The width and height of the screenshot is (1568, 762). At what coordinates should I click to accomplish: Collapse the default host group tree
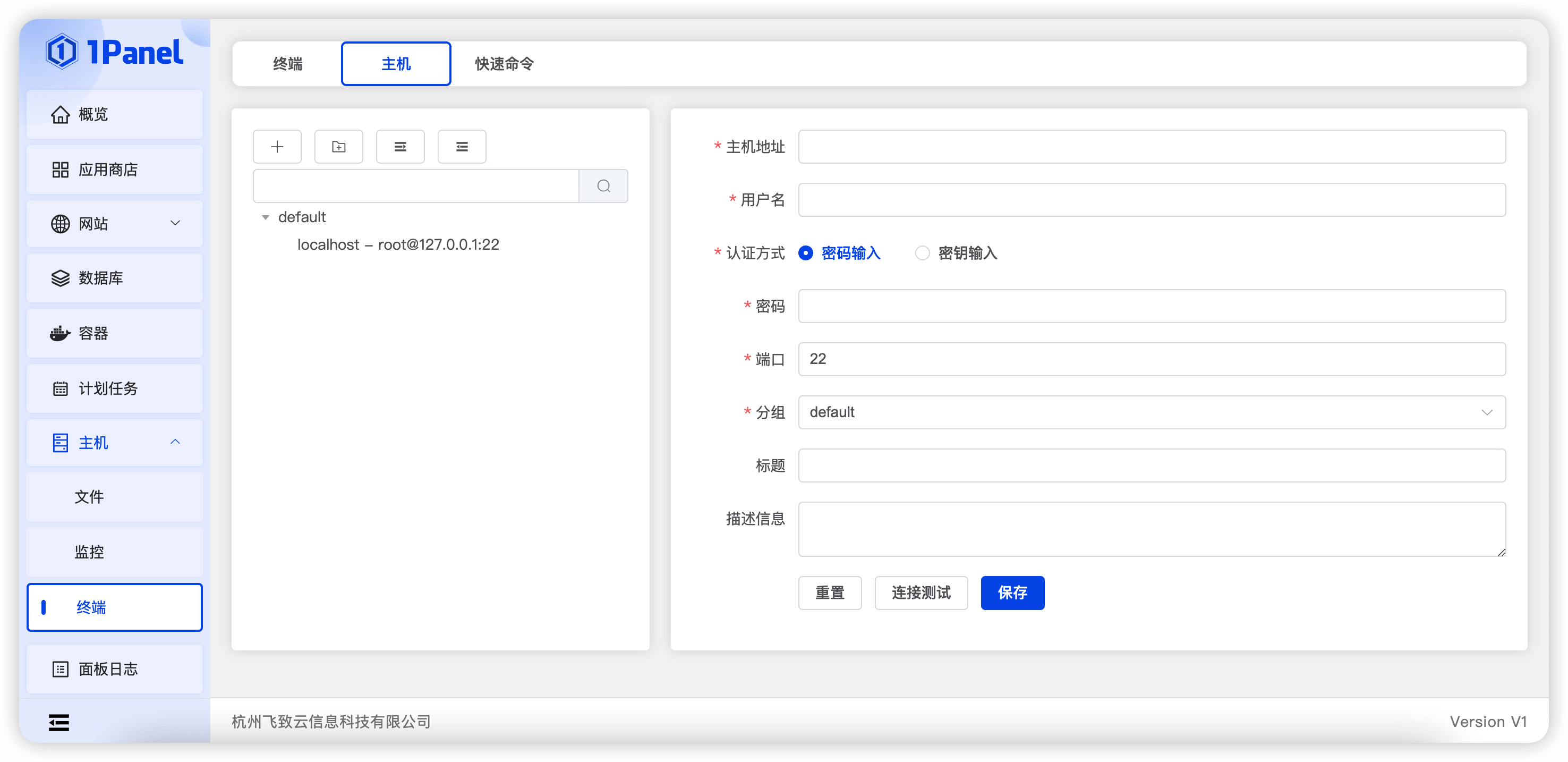pos(266,216)
